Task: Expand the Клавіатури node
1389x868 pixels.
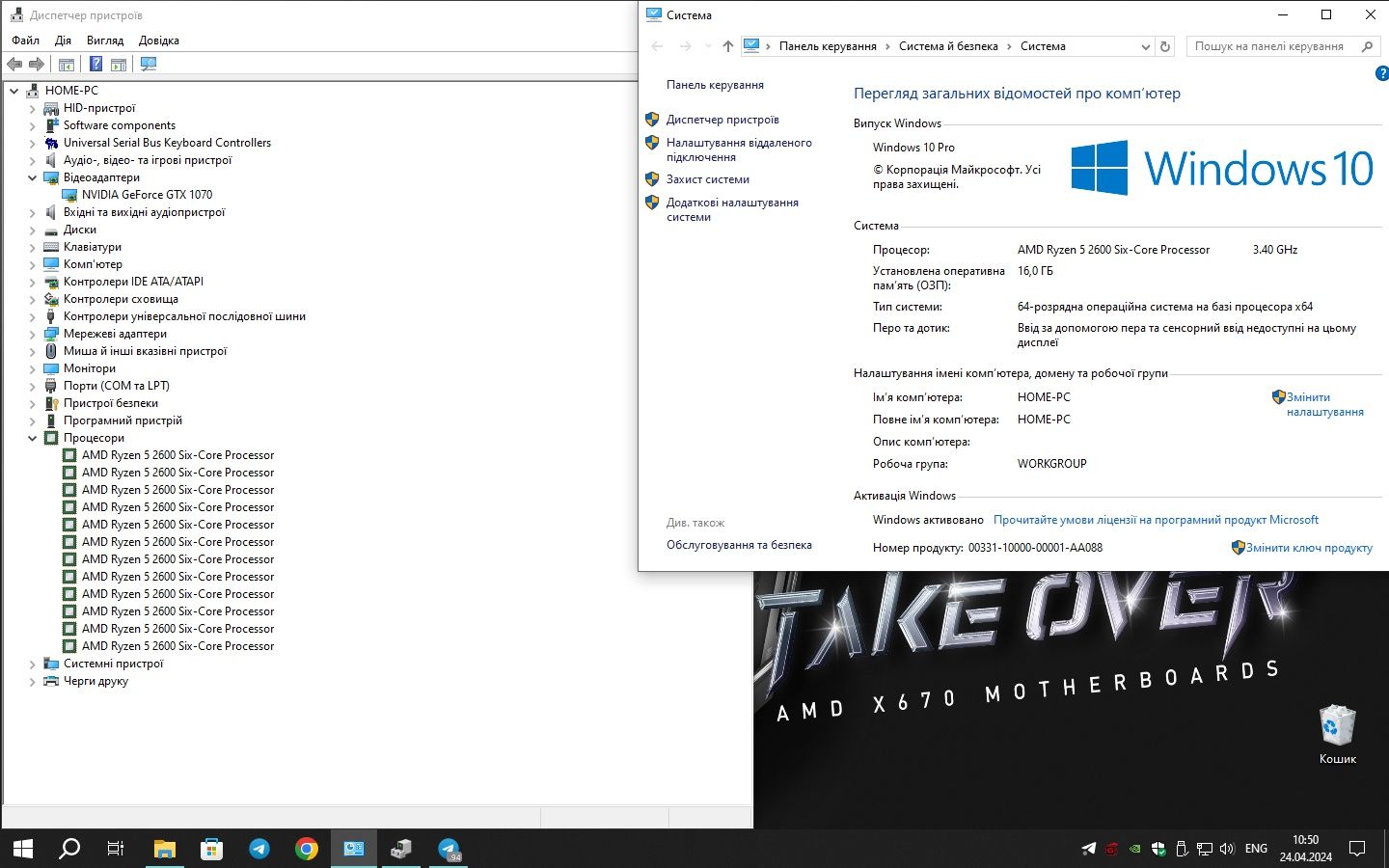Action: tap(32, 247)
